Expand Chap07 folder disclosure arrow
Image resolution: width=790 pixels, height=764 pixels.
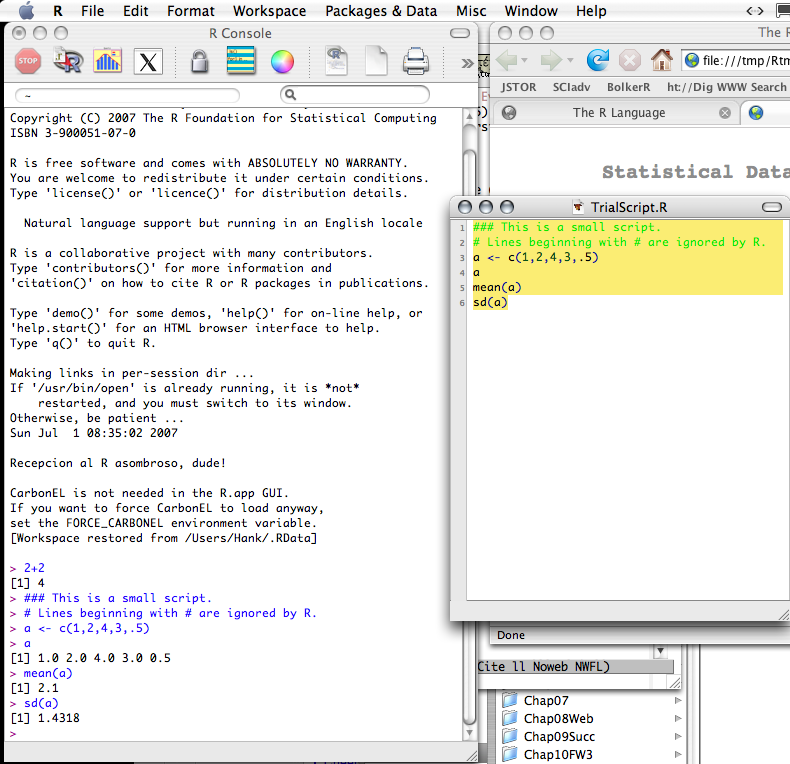point(678,700)
